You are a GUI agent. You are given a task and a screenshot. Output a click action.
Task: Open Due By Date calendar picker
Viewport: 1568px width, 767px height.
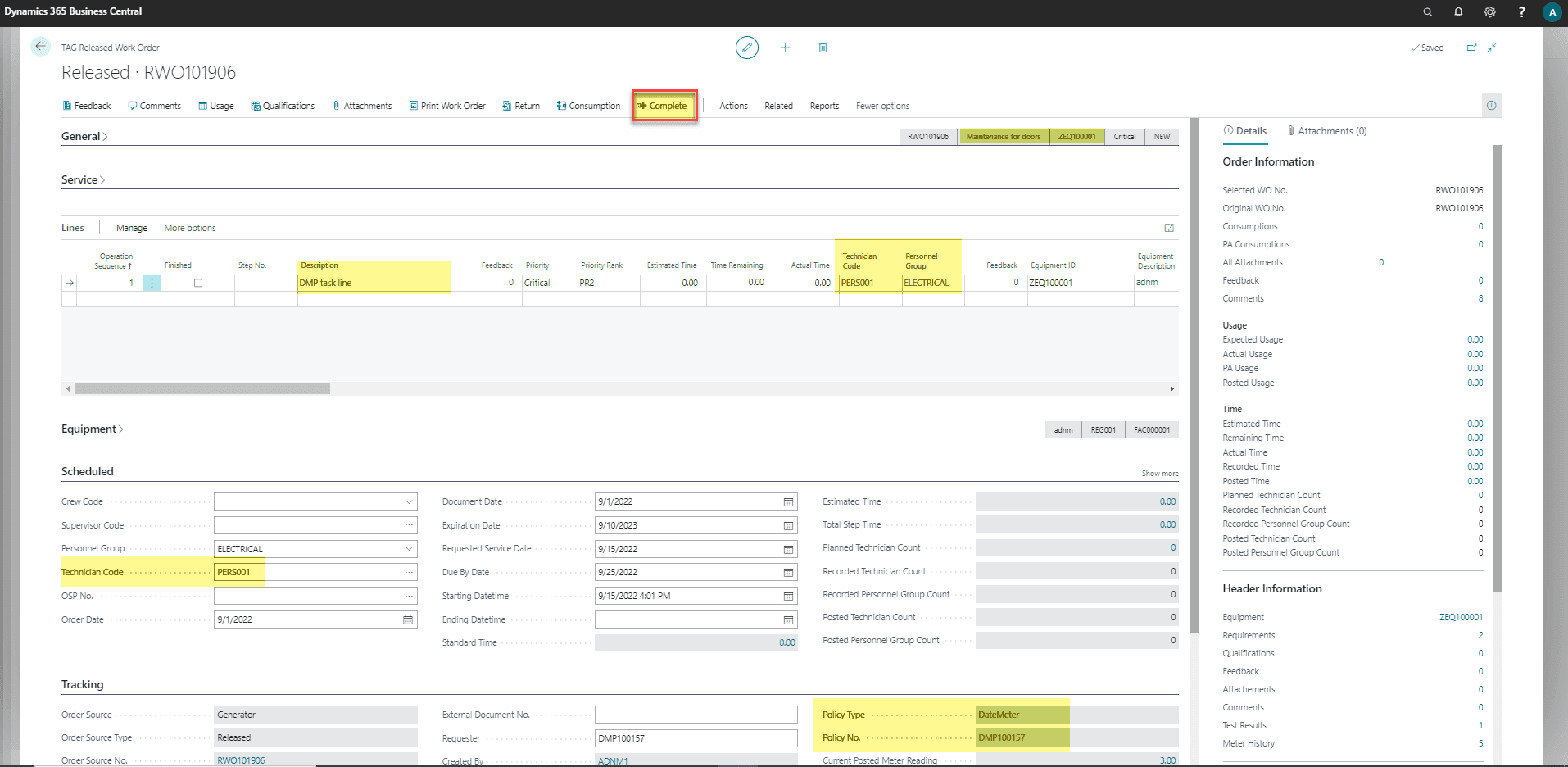(788, 572)
